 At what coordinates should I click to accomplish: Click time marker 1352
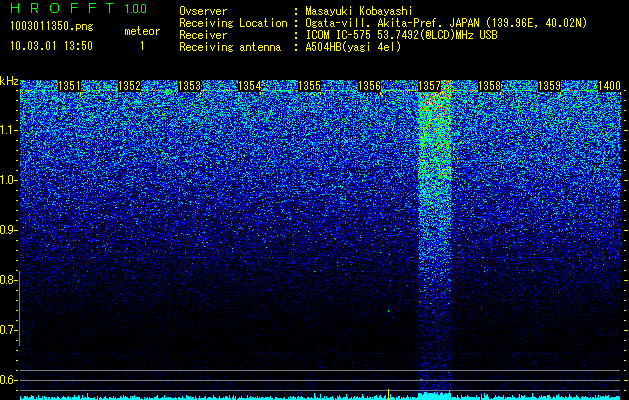point(130,86)
